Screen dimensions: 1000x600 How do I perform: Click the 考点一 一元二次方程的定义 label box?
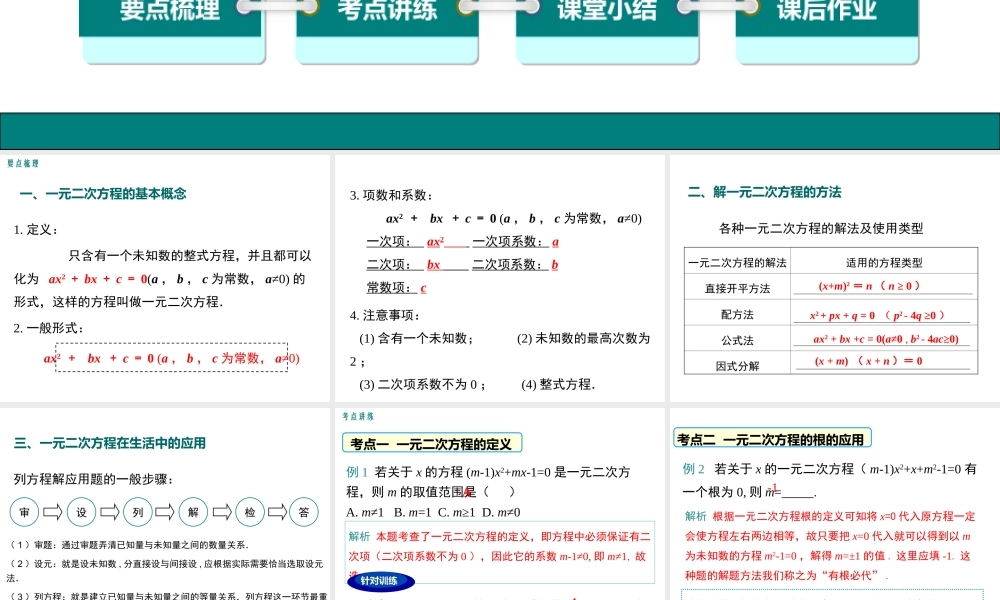point(432,443)
